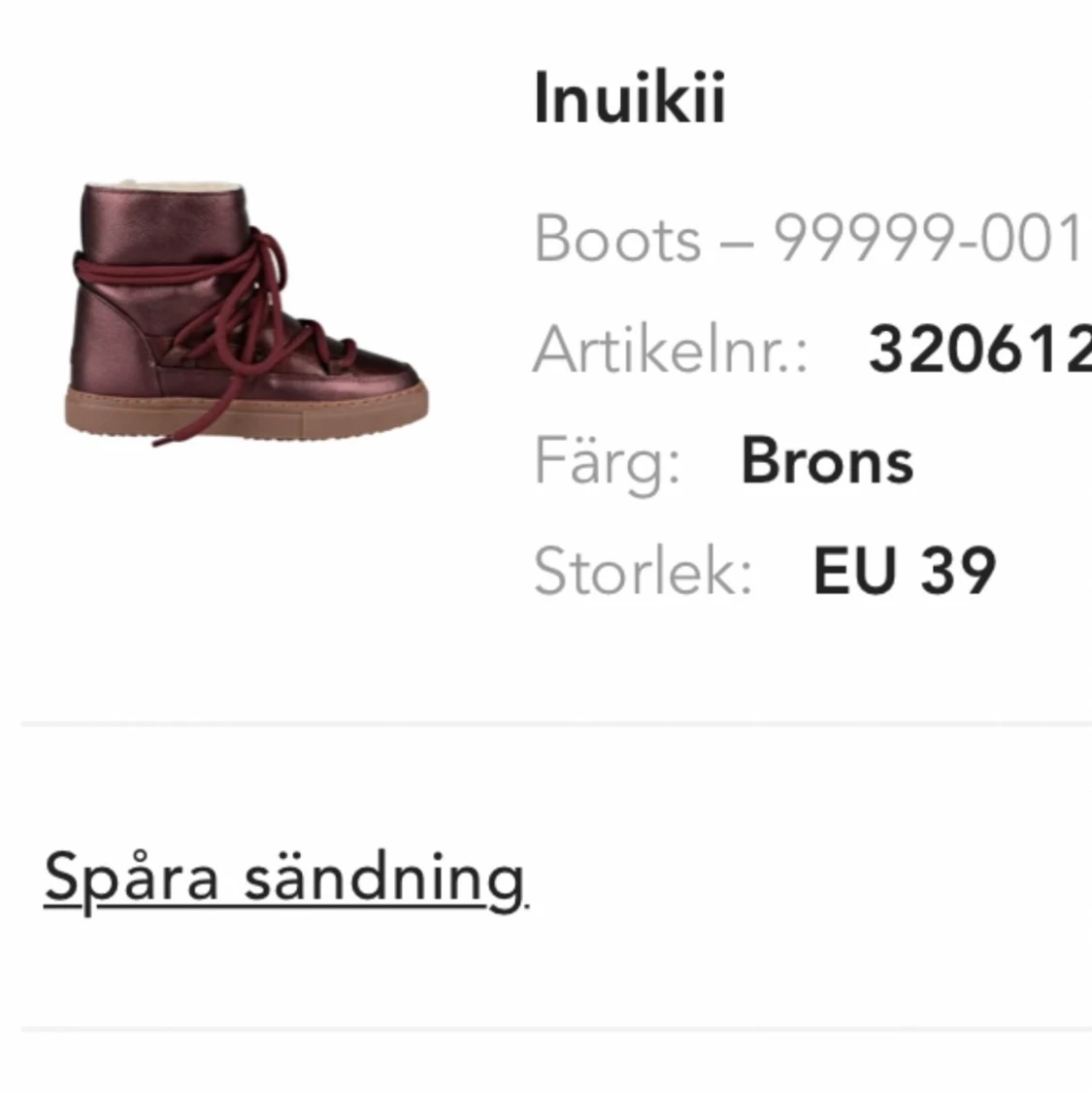The width and height of the screenshot is (1092, 1093).
Task: Select the article number starting 320612
Action: point(978,349)
